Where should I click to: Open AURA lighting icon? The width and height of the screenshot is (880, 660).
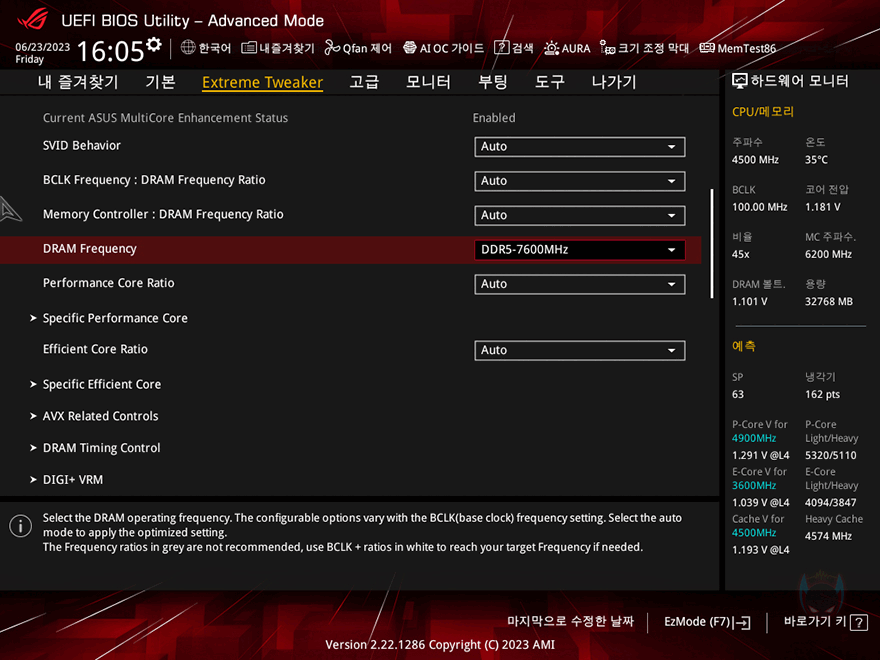tap(551, 48)
